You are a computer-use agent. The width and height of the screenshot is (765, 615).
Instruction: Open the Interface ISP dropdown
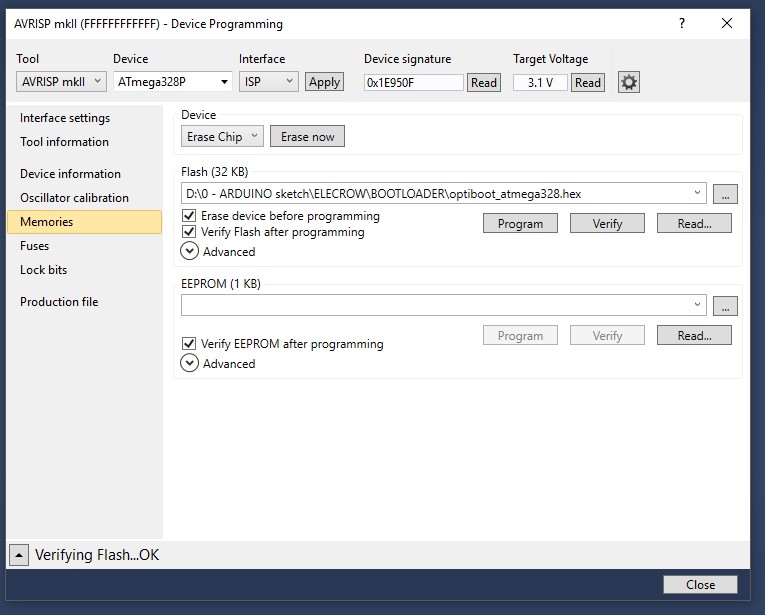(268, 81)
